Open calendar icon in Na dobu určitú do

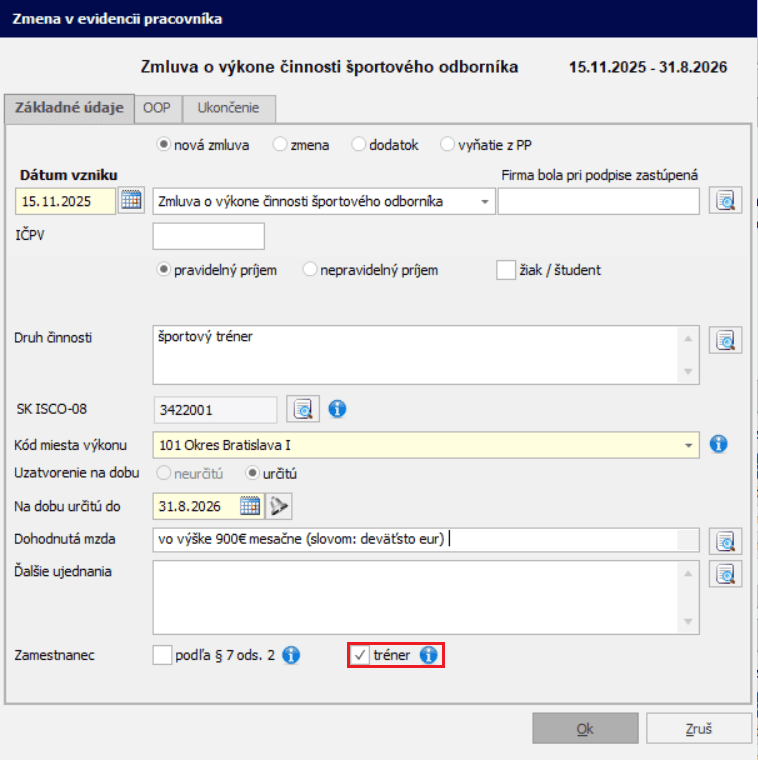click(249, 506)
